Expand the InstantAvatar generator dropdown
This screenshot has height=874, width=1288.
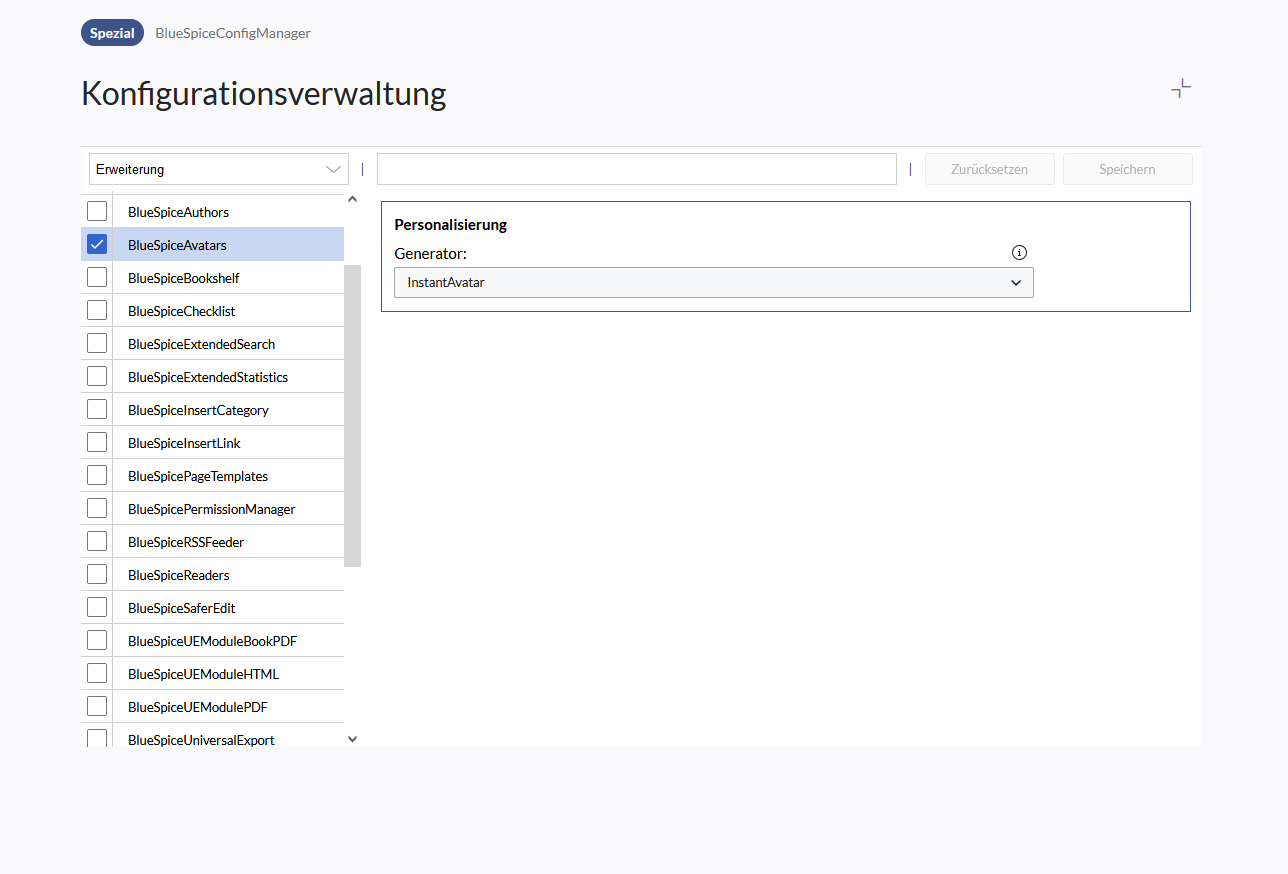[713, 283]
